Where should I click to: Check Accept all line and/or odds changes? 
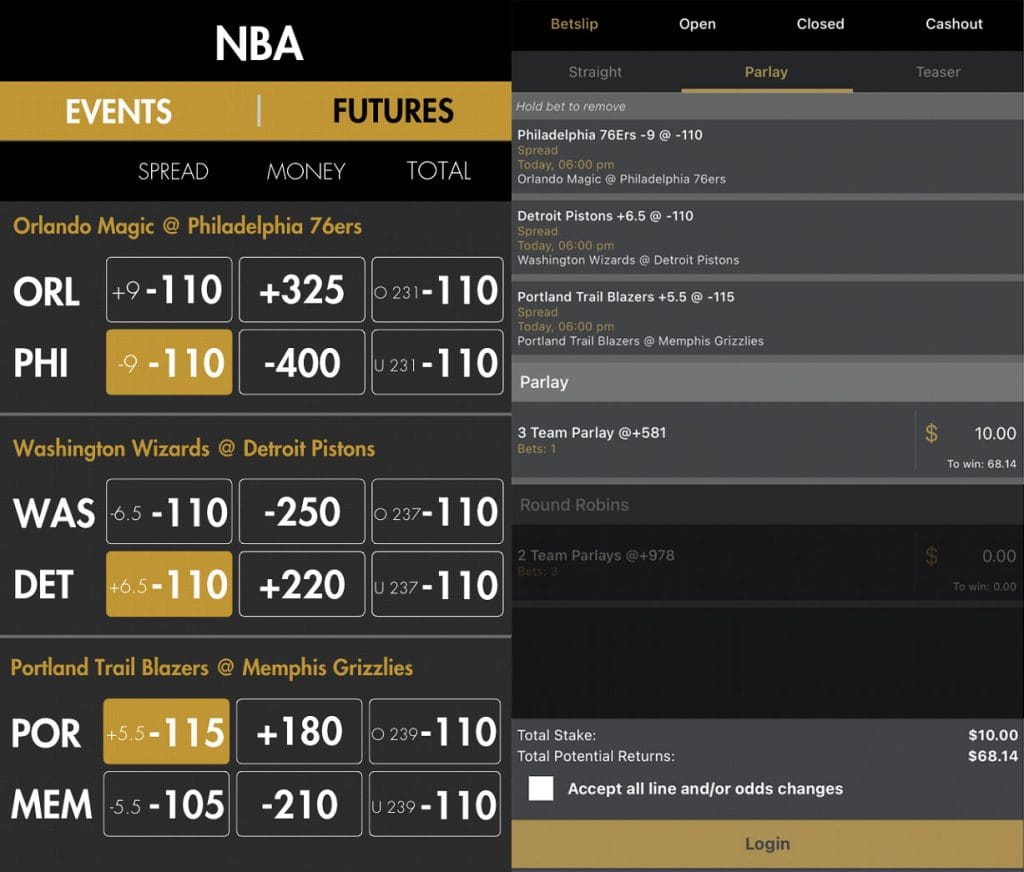(x=541, y=788)
